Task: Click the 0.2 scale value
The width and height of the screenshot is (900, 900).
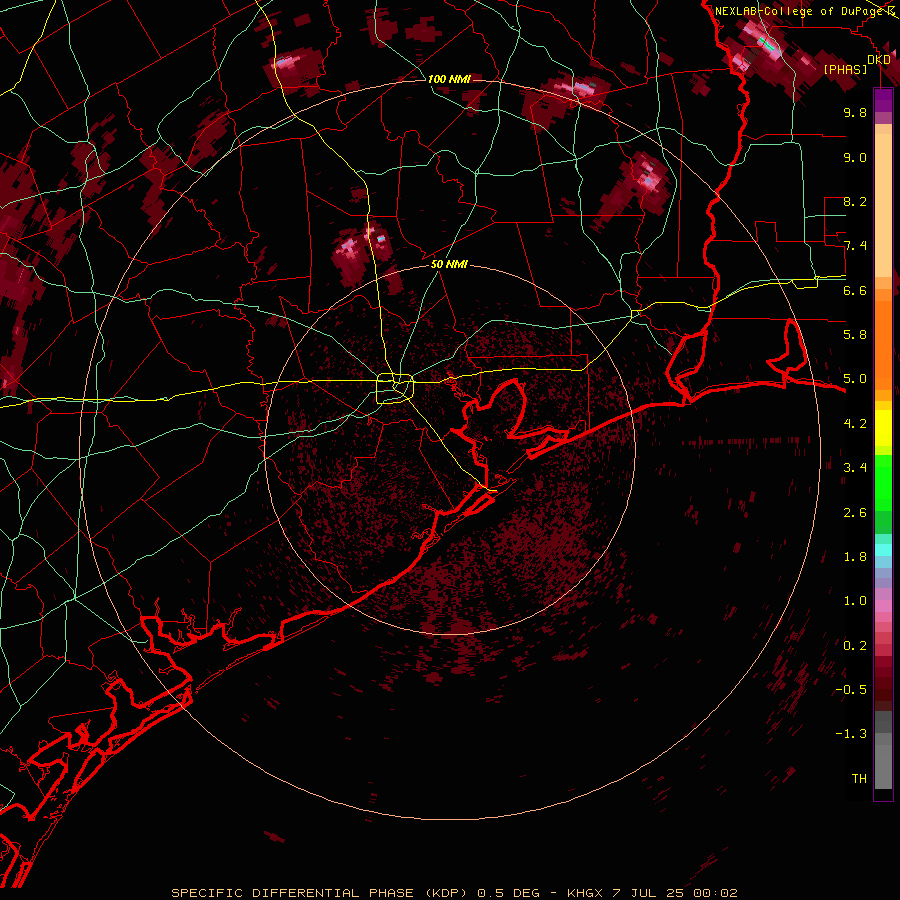Action: pos(855,646)
